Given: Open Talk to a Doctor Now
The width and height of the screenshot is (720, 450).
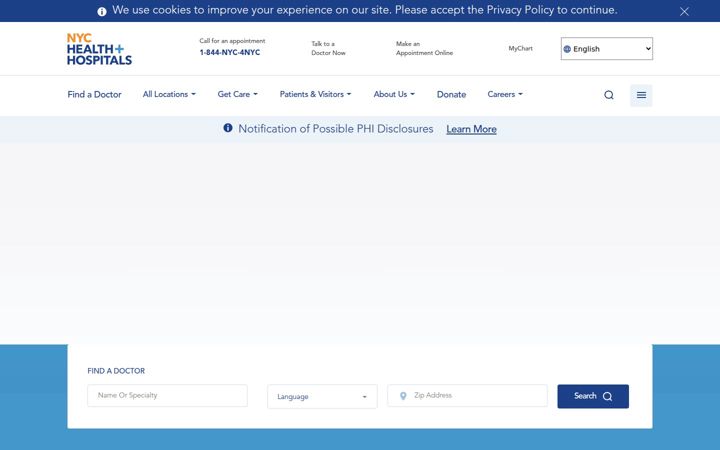Looking at the screenshot, I should click(x=328, y=48).
